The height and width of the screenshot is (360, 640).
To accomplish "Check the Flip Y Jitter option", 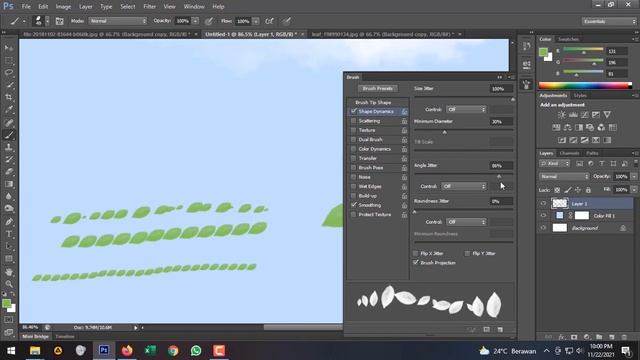I will coord(467,253).
